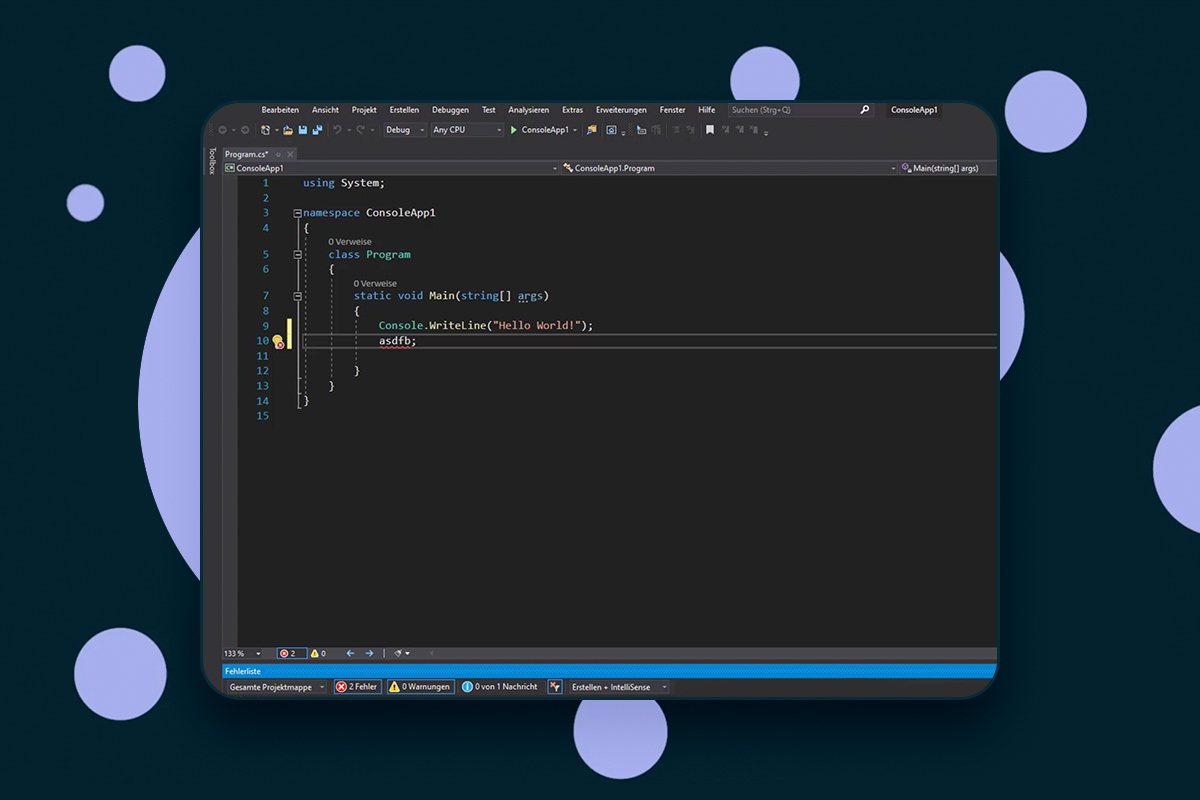Open the Test menu
This screenshot has width=1200, height=800.
pyautogui.click(x=488, y=110)
